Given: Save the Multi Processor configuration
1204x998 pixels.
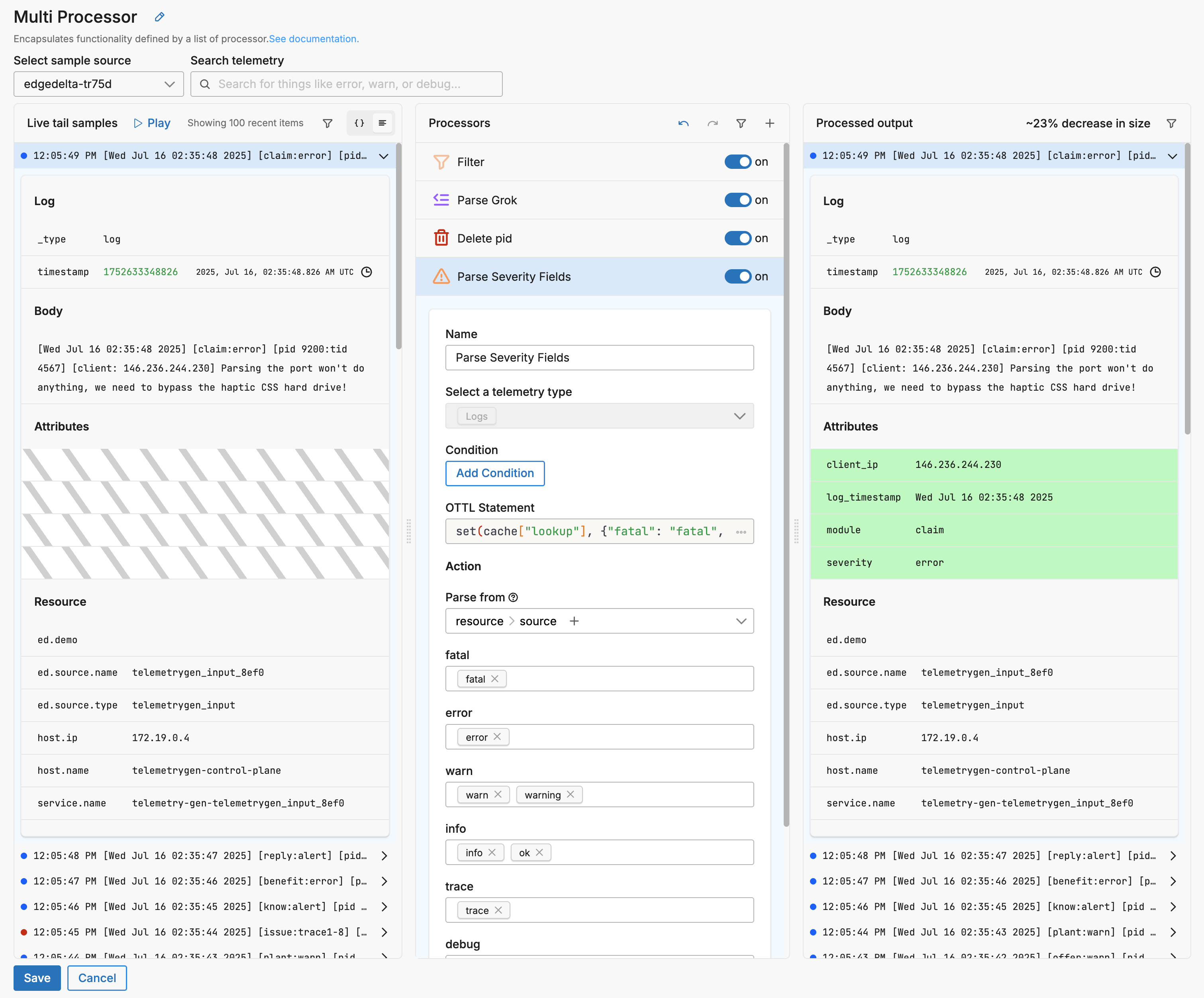Looking at the screenshot, I should coord(37,978).
